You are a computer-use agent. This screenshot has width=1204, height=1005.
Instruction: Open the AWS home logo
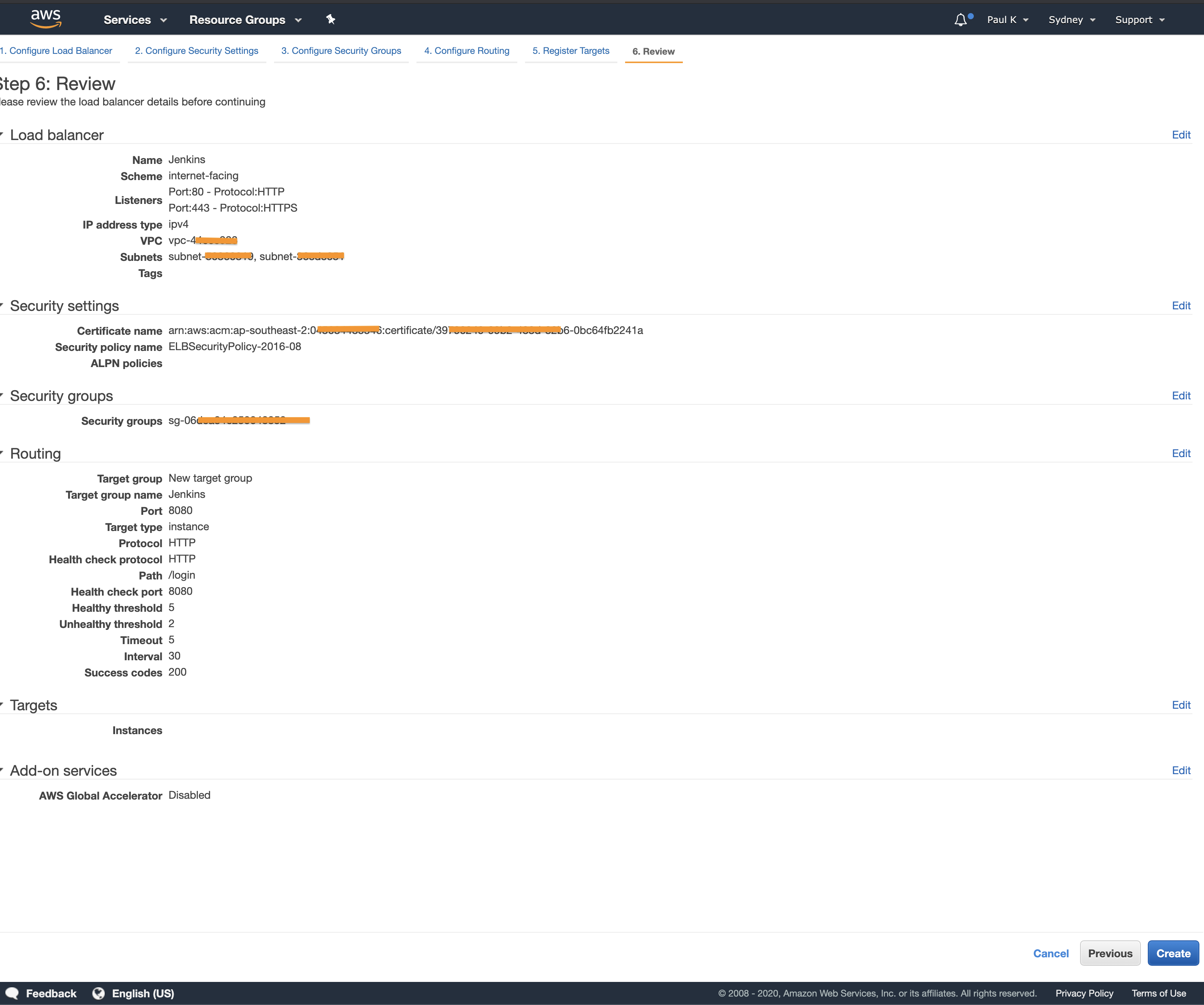pos(46,19)
